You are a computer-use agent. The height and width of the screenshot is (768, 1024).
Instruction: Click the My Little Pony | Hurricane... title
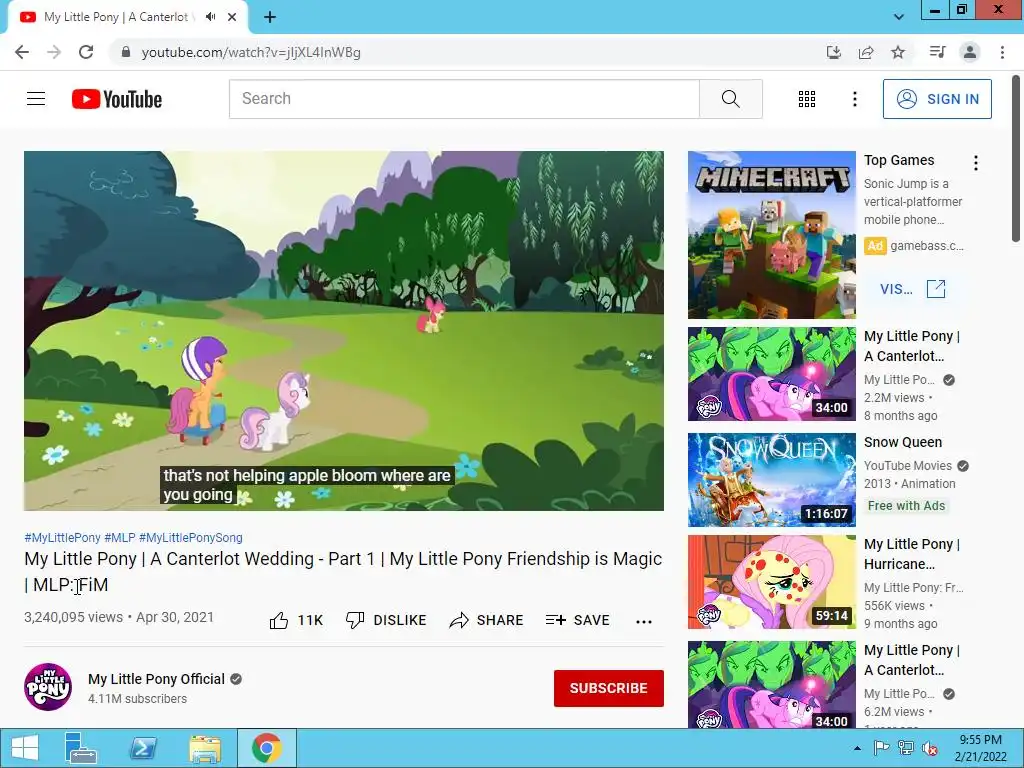[x=912, y=554]
